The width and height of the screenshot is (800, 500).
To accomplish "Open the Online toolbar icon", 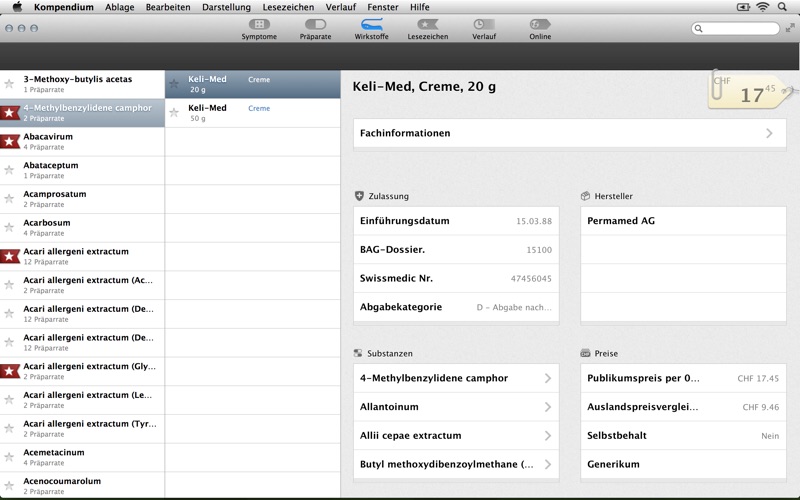I will pyautogui.click(x=540, y=24).
